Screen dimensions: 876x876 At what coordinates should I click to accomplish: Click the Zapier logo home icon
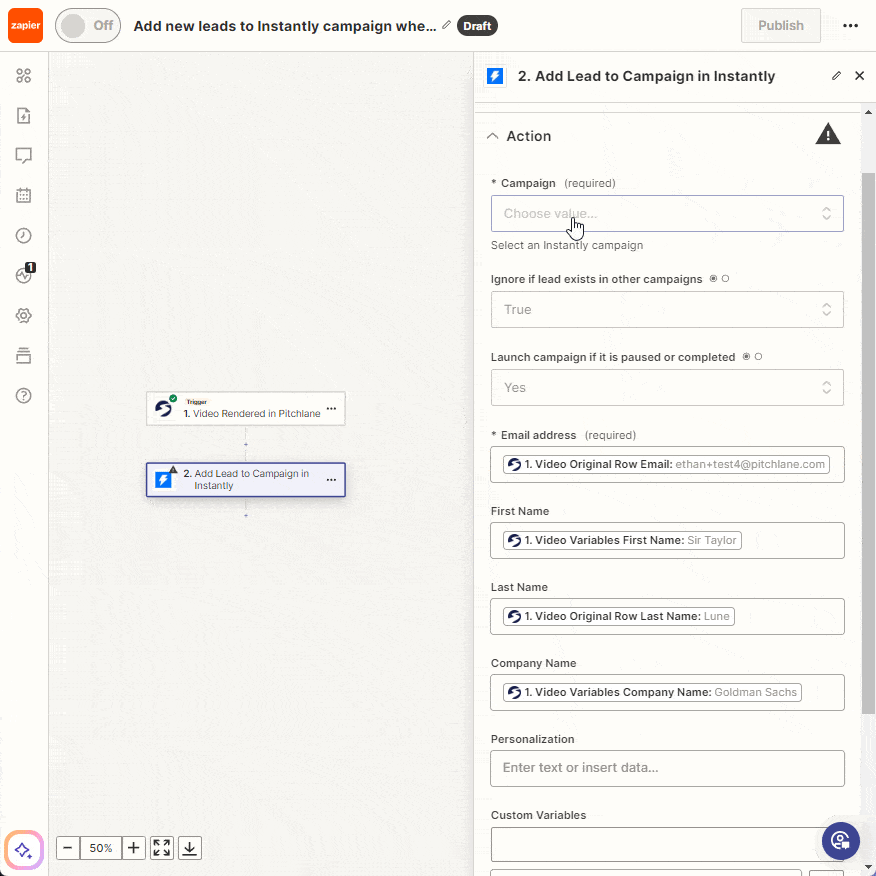[x=25, y=26]
